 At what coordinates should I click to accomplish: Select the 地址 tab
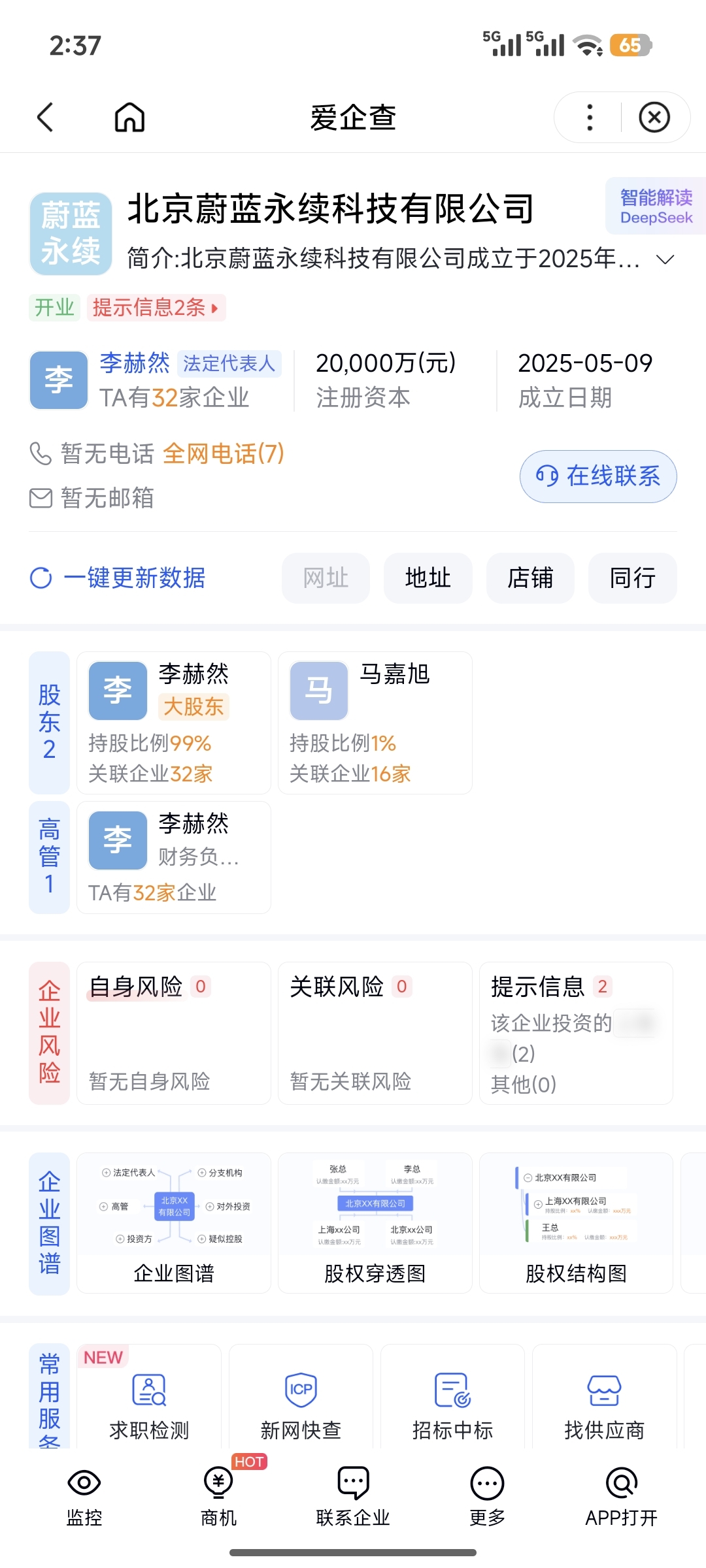pos(428,578)
